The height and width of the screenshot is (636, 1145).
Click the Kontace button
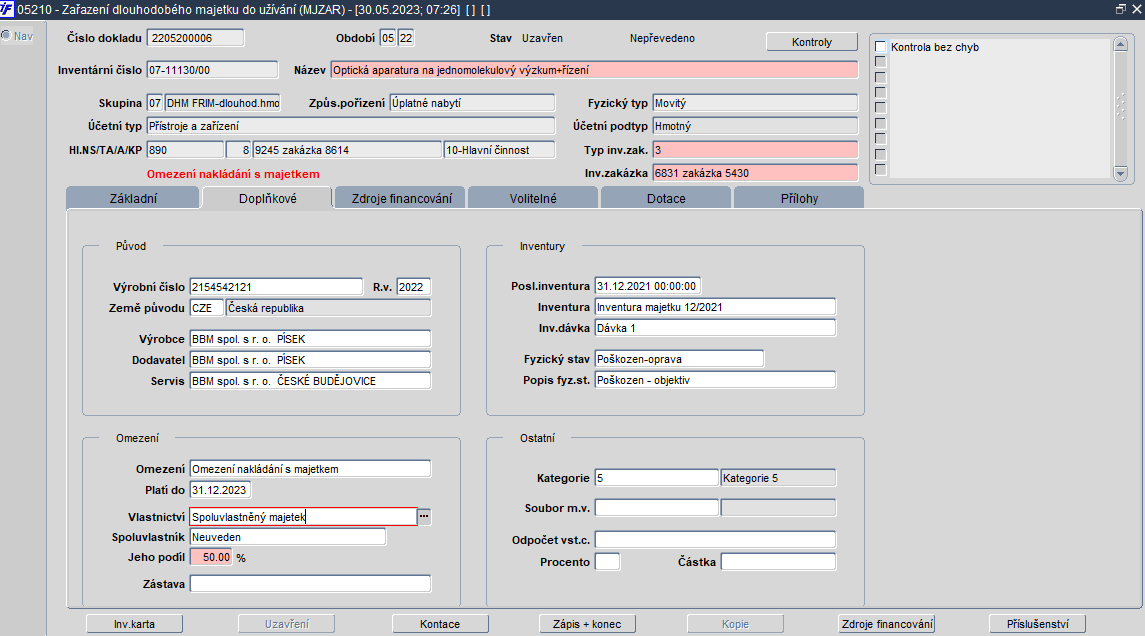pyautogui.click(x=440, y=624)
